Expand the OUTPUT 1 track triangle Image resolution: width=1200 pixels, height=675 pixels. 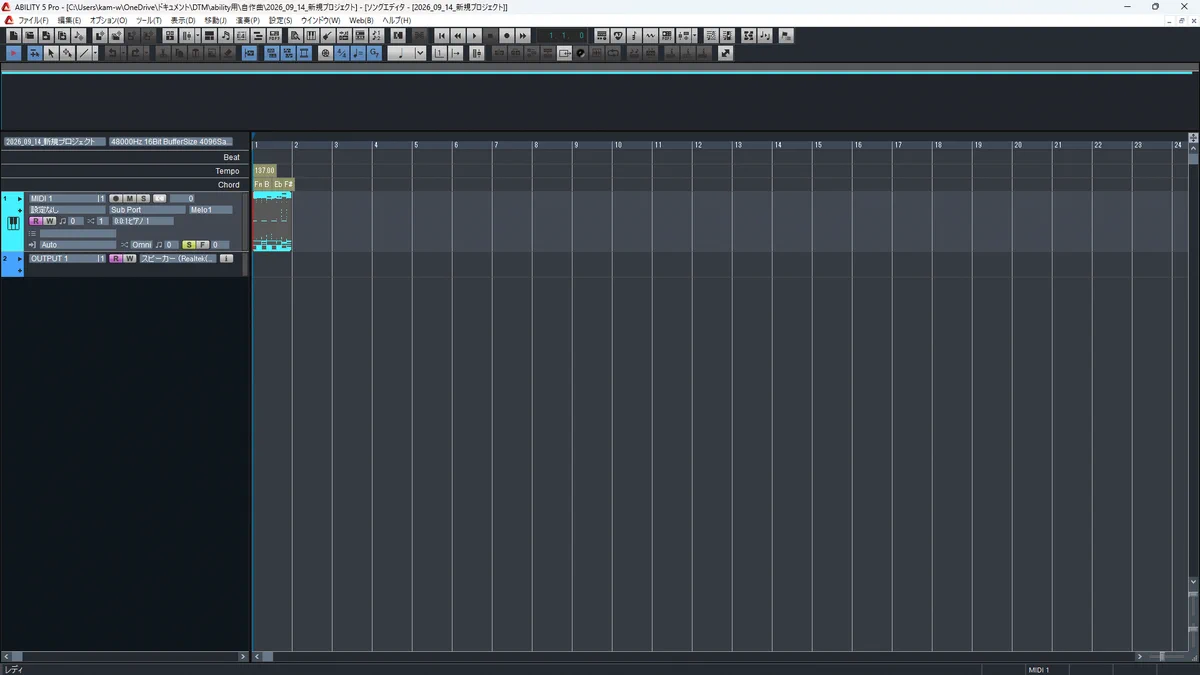coord(19,258)
